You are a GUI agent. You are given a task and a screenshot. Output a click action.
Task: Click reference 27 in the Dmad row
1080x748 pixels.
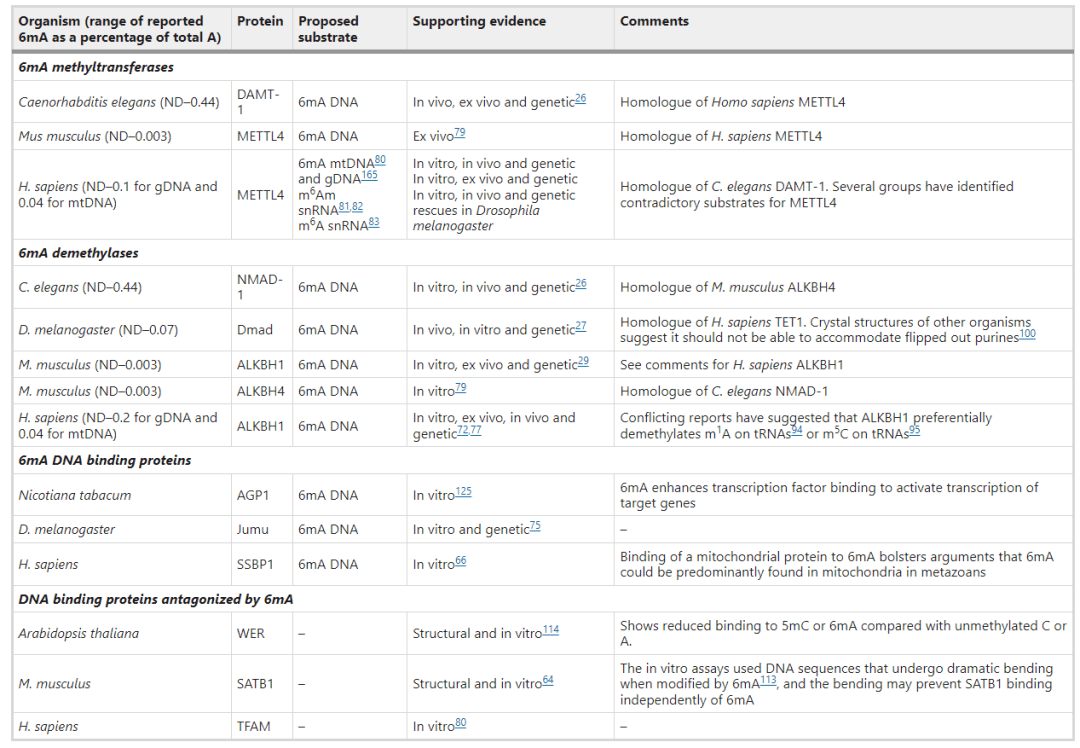581,326
